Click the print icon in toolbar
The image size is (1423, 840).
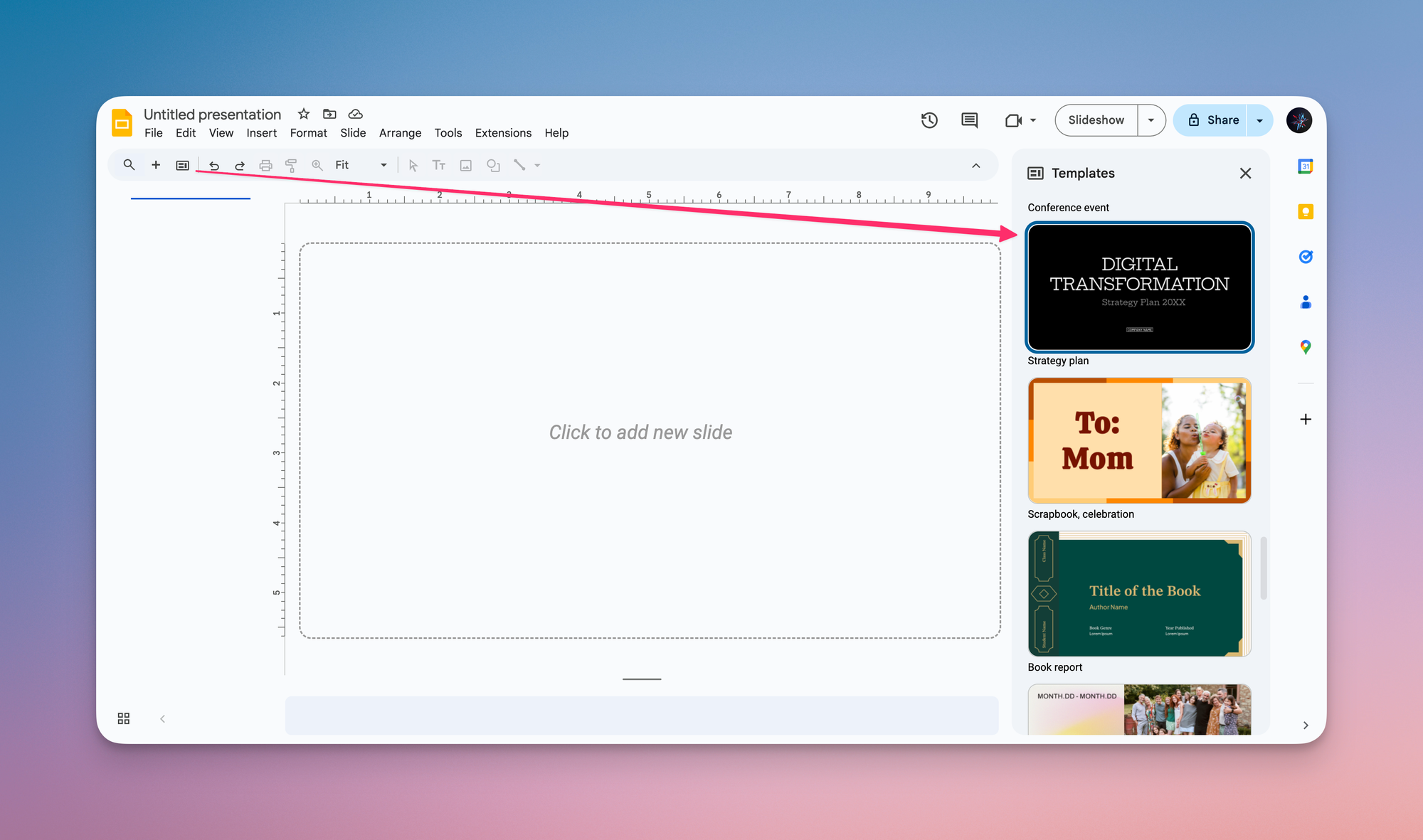click(x=265, y=165)
